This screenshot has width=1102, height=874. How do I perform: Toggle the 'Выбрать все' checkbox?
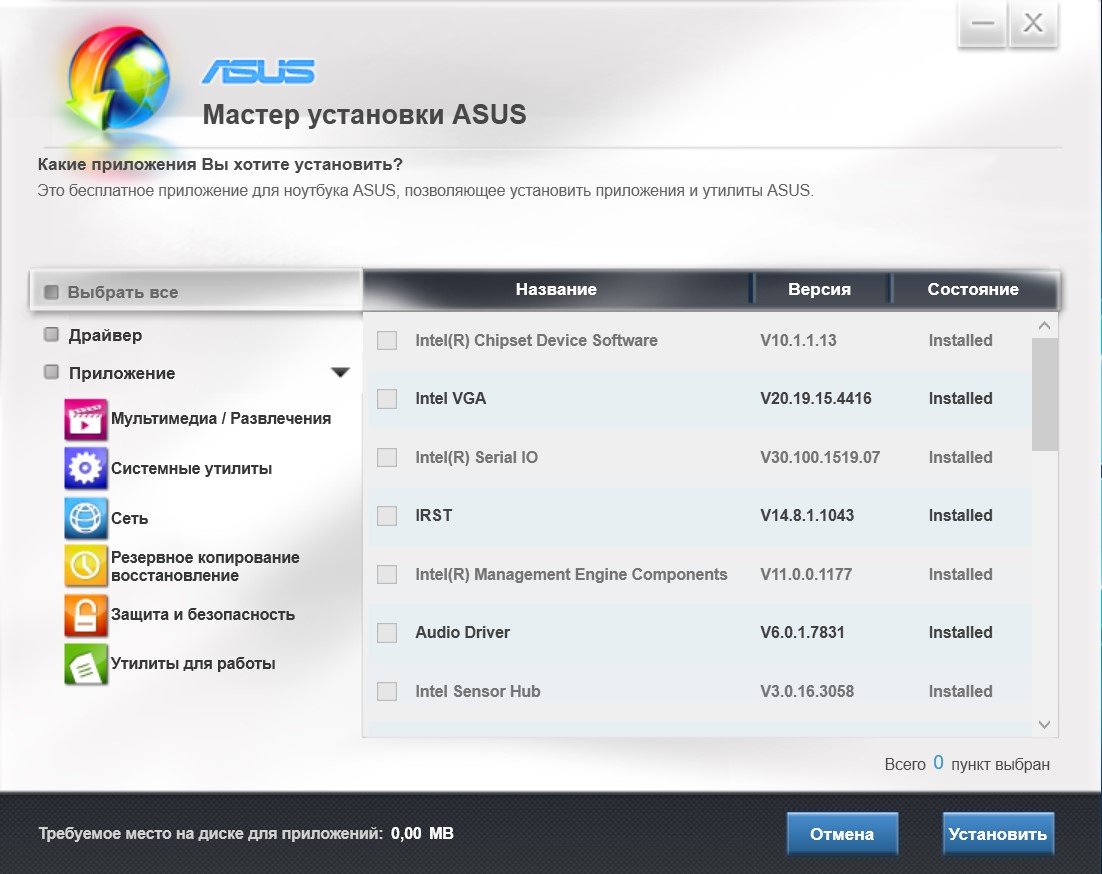tap(51, 292)
